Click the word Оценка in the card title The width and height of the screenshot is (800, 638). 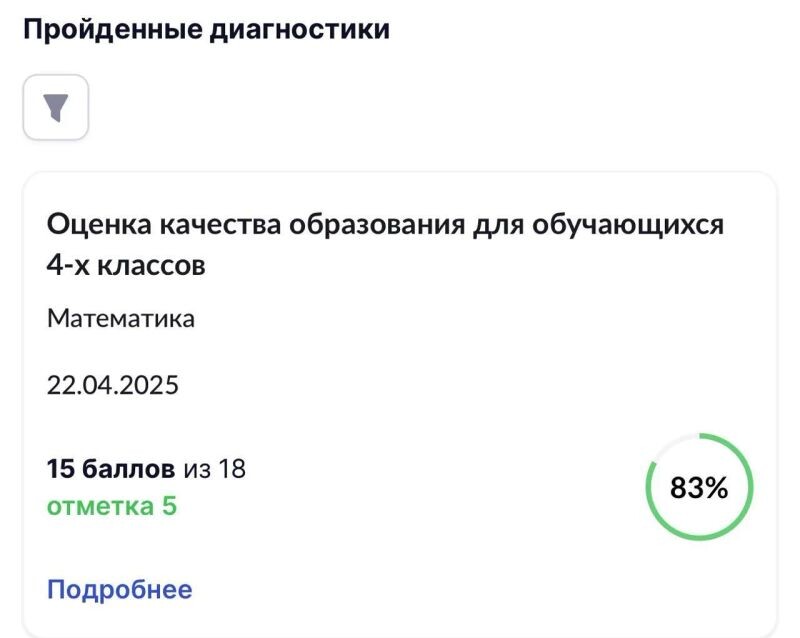point(99,224)
